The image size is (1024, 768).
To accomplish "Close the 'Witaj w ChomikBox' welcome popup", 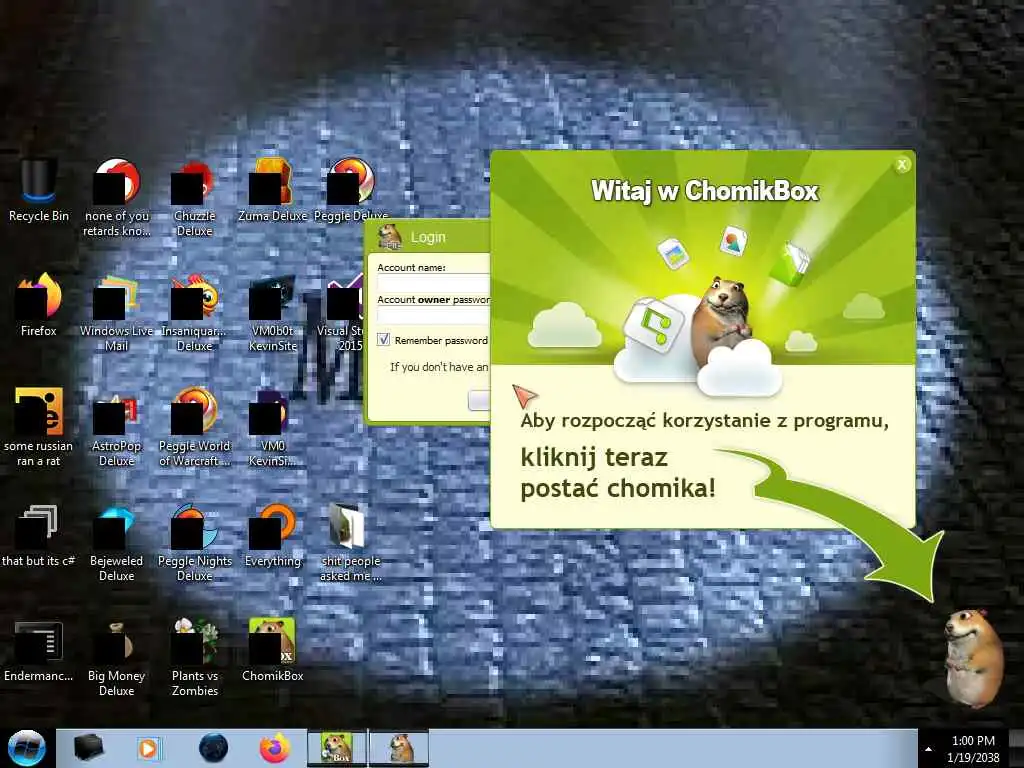I will 902,165.
